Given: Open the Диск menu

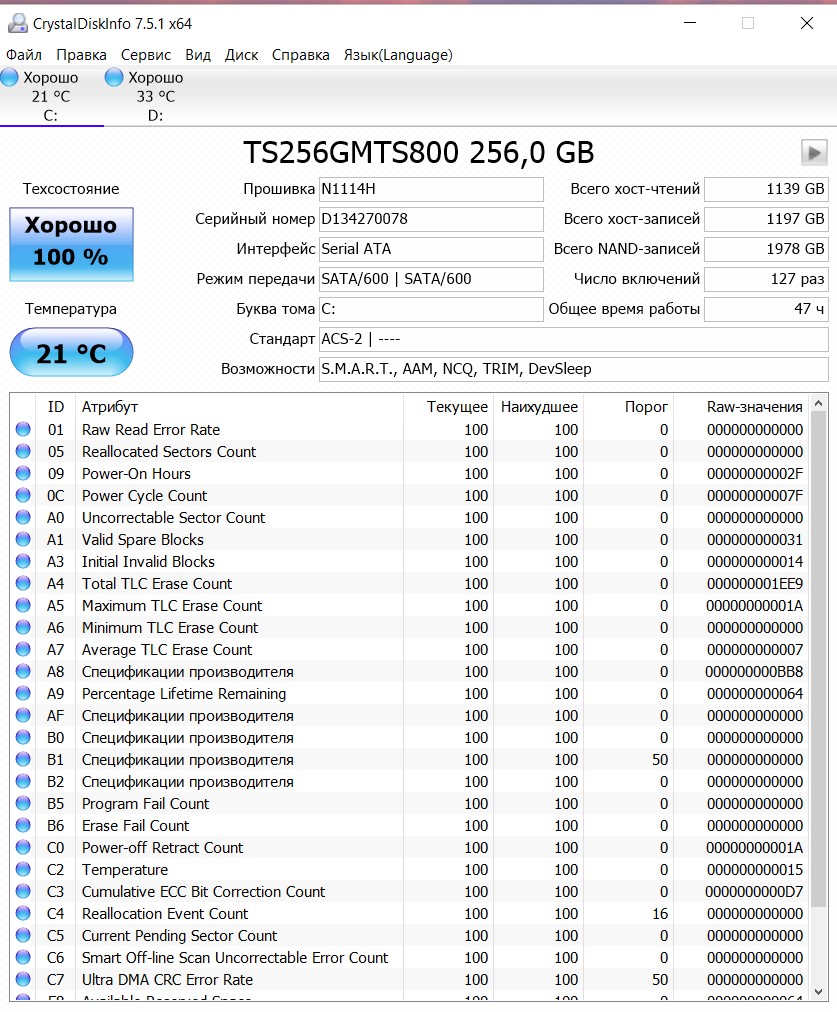Looking at the screenshot, I should [241, 55].
